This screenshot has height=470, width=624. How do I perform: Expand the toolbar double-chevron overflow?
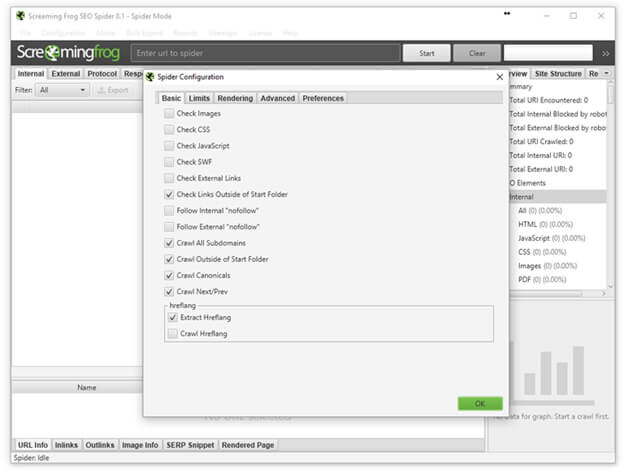pos(605,53)
